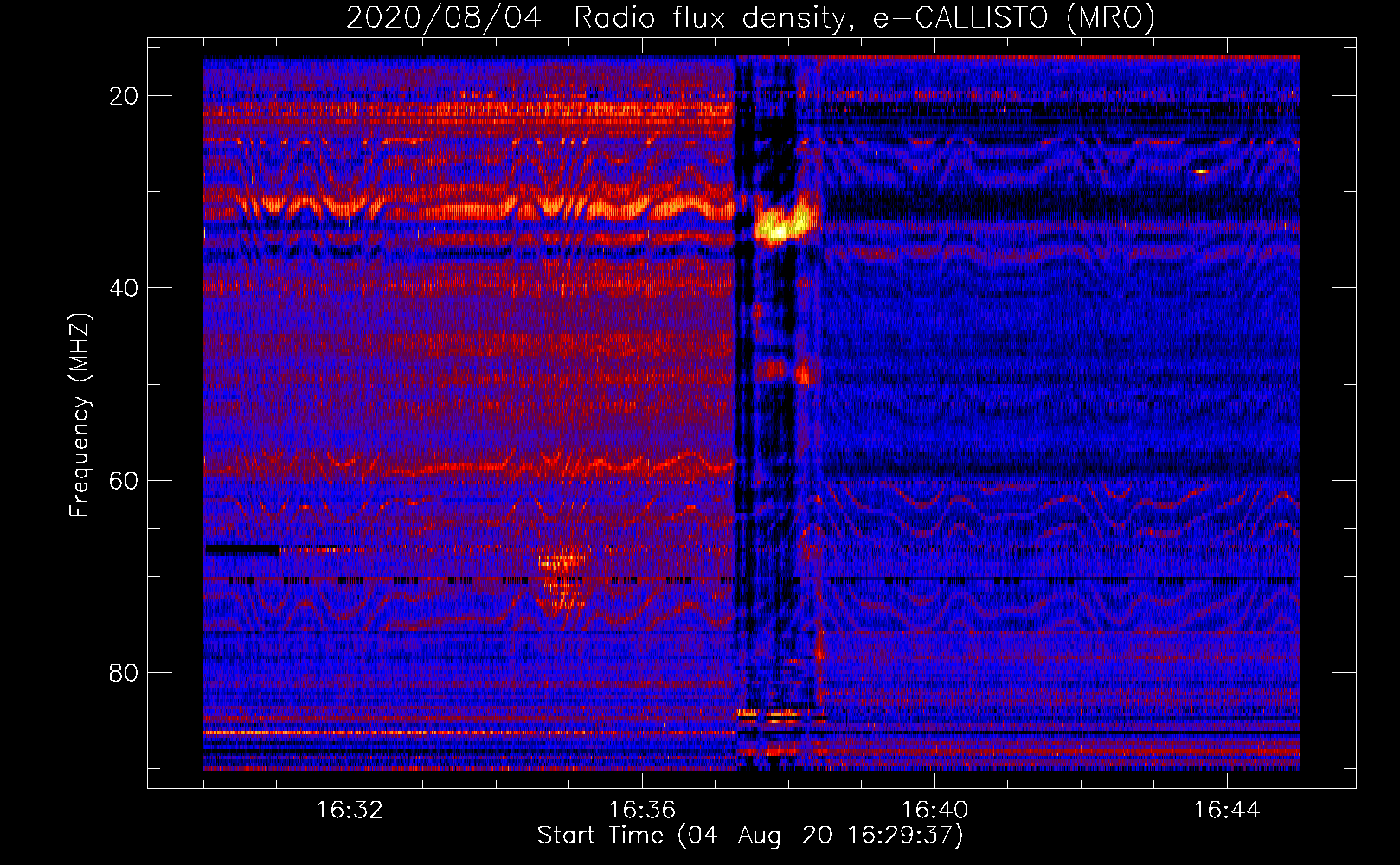Click the '16:44' time tick label
1400x865 pixels.
click(x=1227, y=811)
